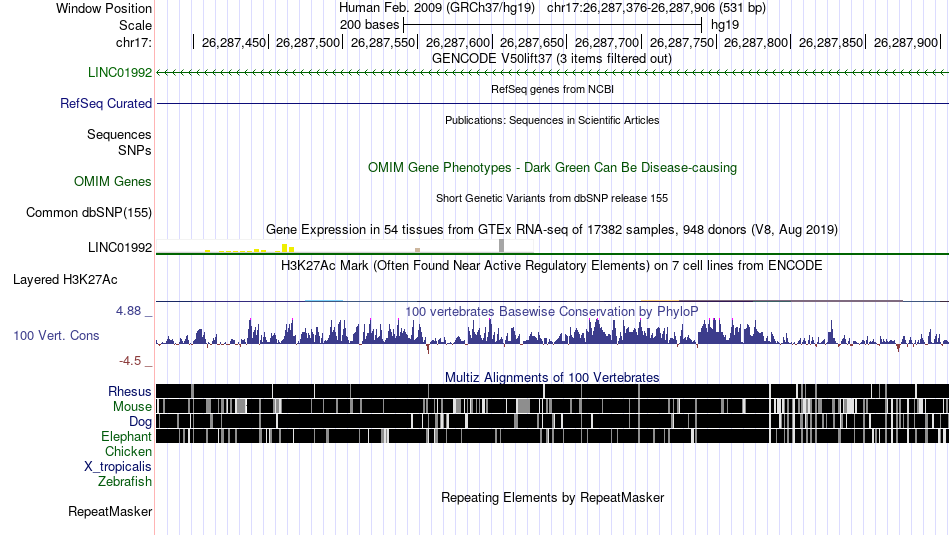Click the Rhesus alignment block row
Image resolution: width=950 pixels, height=535 pixels.
pos(553,391)
